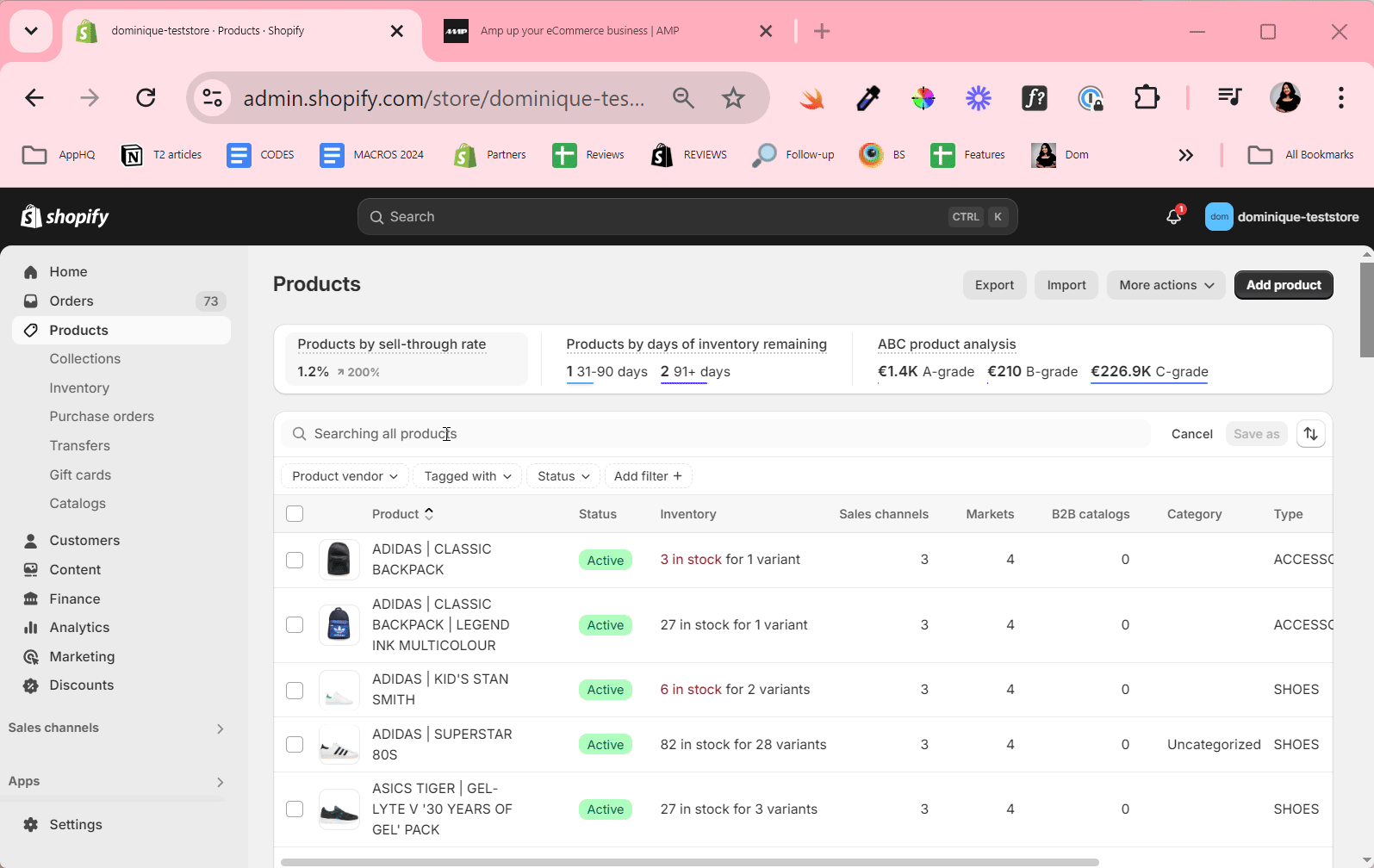The image size is (1374, 868).
Task: Close the AMP eCommerce tab
Action: (x=766, y=31)
